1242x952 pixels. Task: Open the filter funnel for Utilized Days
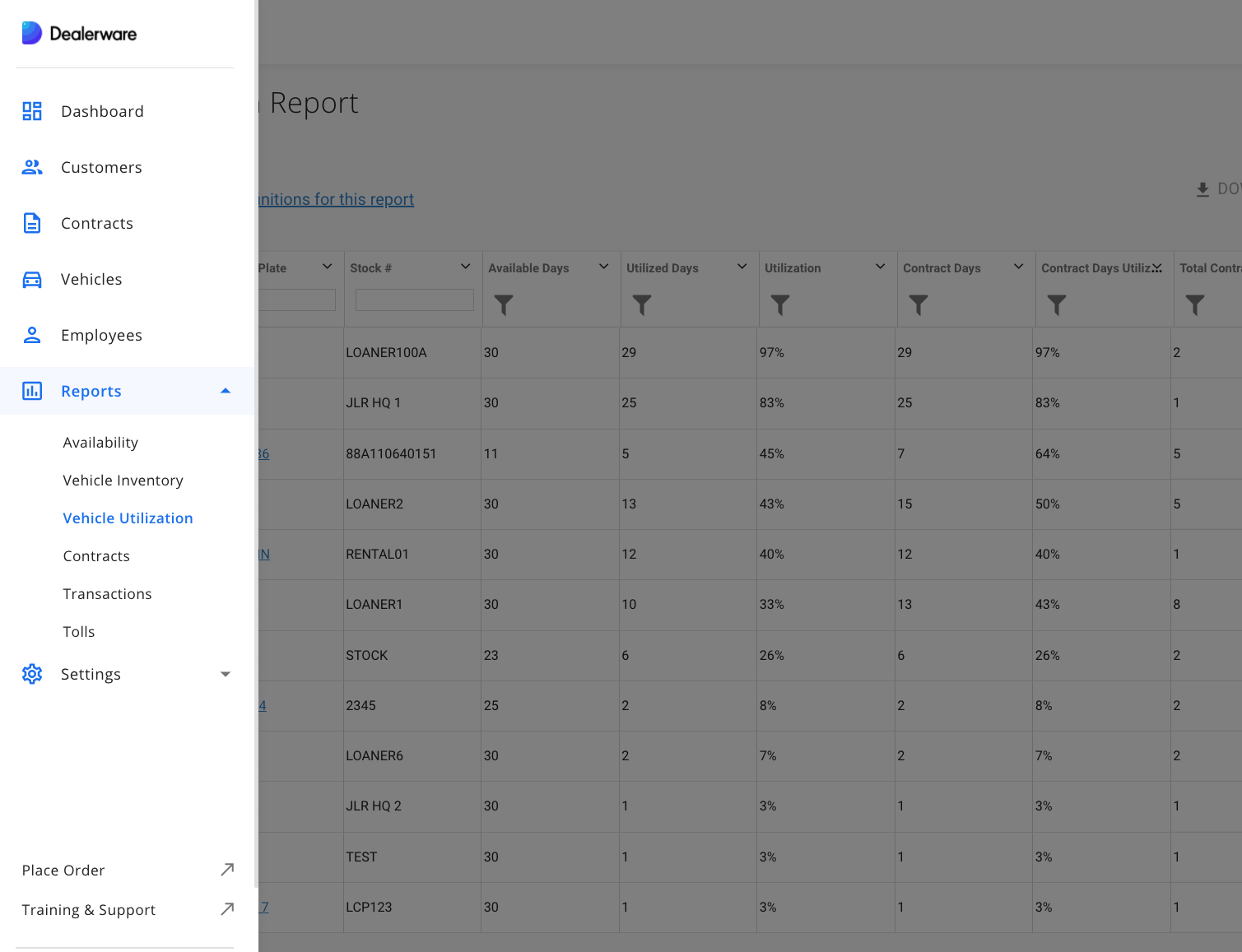(x=642, y=305)
